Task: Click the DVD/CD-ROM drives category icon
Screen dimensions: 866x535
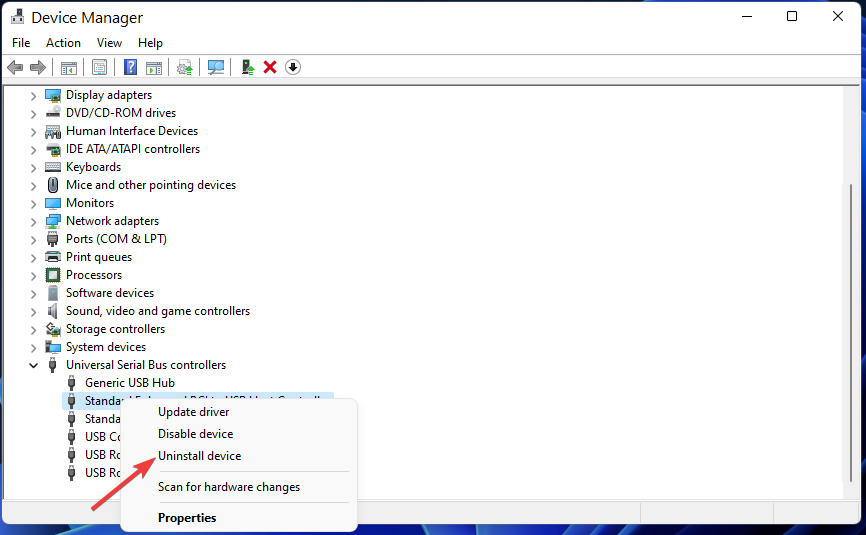Action: [x=53, y=113]
